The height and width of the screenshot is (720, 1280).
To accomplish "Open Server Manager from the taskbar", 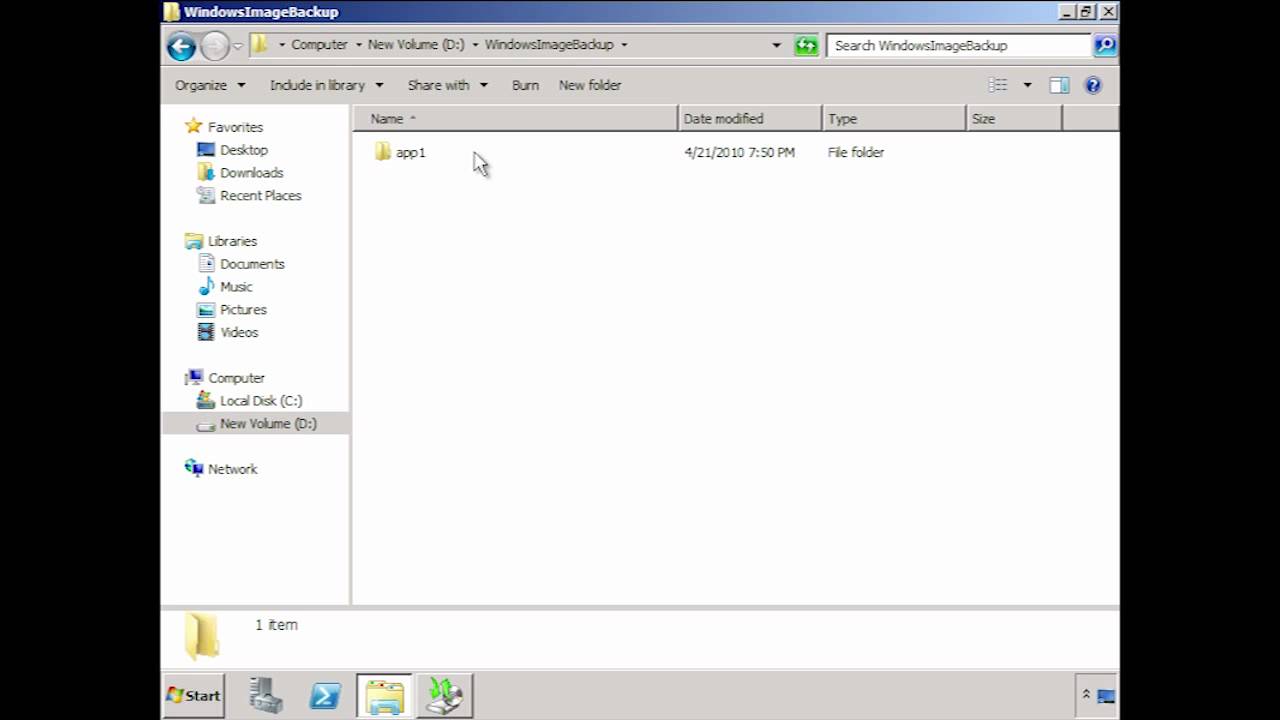I will (265, 695).
